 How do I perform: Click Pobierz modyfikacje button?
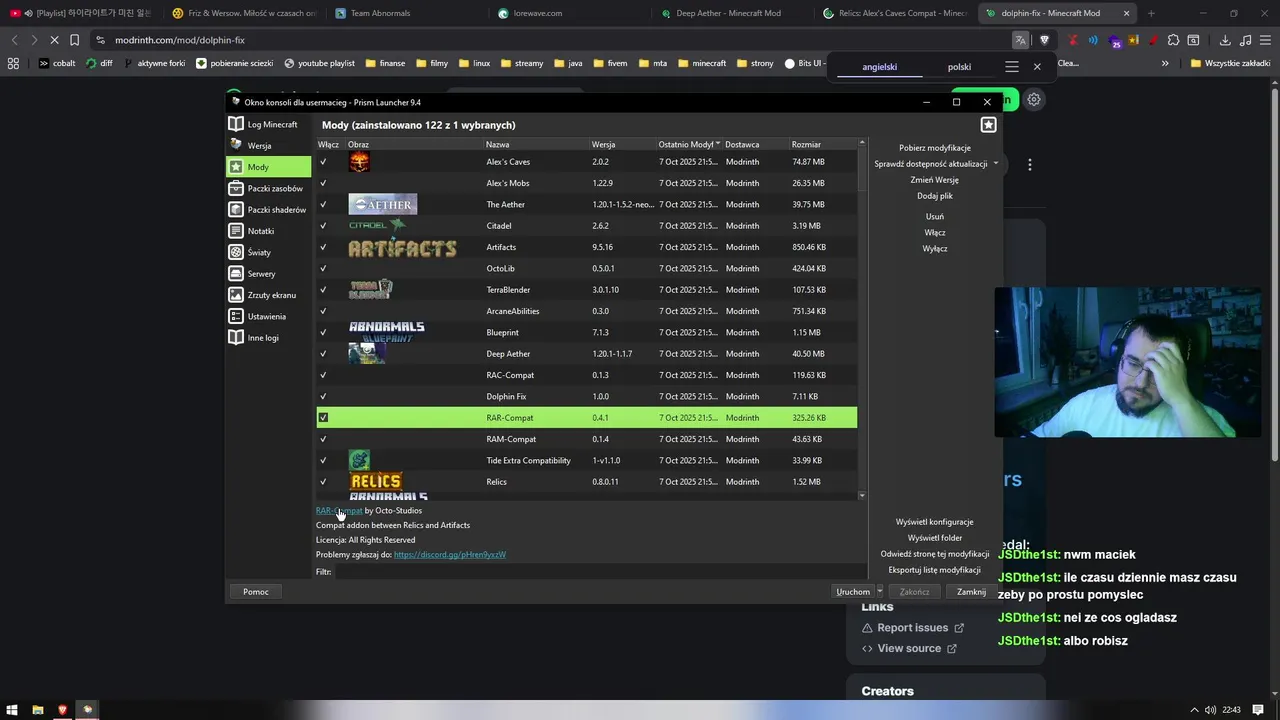pyautogui.click(x=935, y=148)
